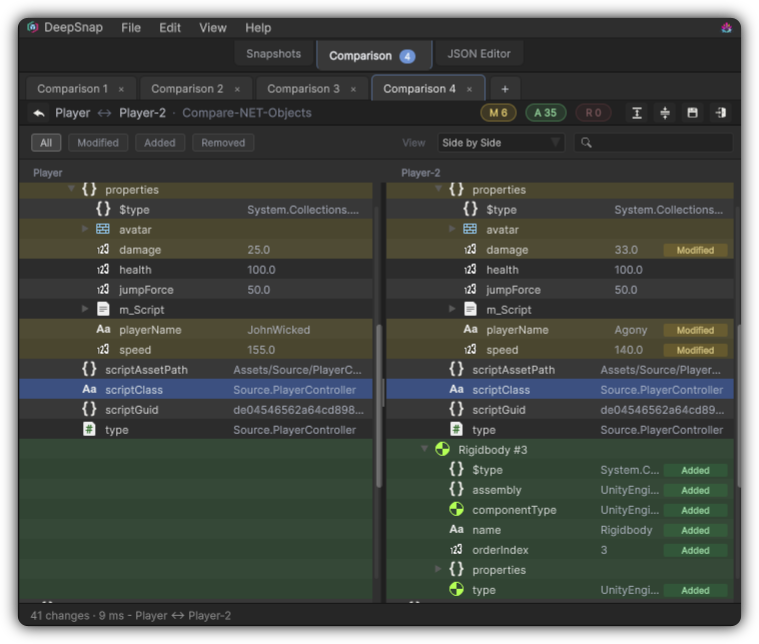Screen dimensions: 759x644
Task: Open the Side by Side view dropdown
Action: (x=501, y=143)
